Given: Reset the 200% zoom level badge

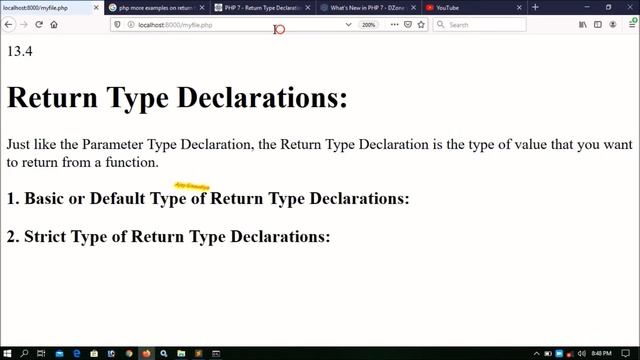Looking at the screenshot, I should coord(369,25).
